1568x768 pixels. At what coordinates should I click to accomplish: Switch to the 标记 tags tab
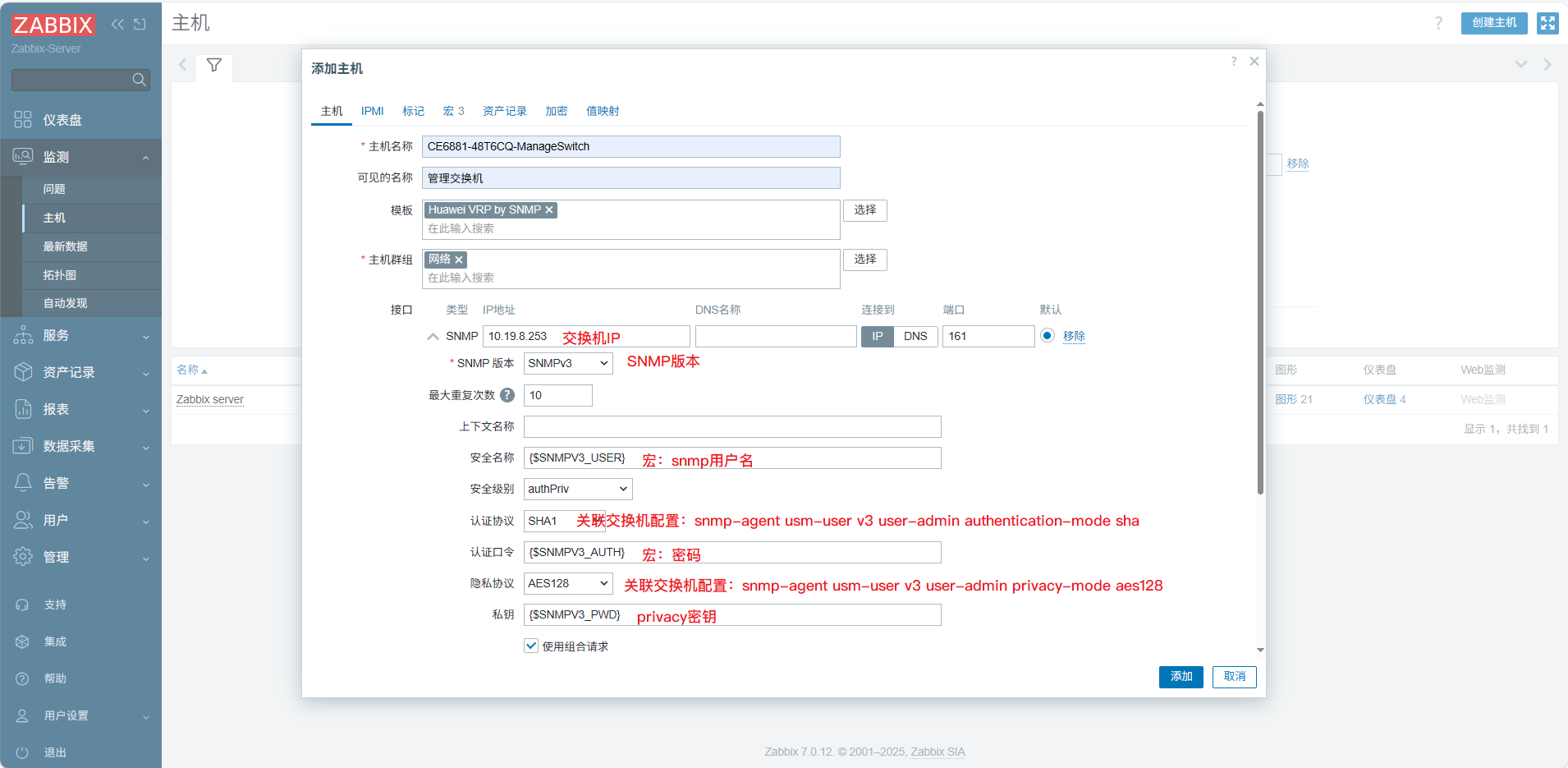click(413, 111)
